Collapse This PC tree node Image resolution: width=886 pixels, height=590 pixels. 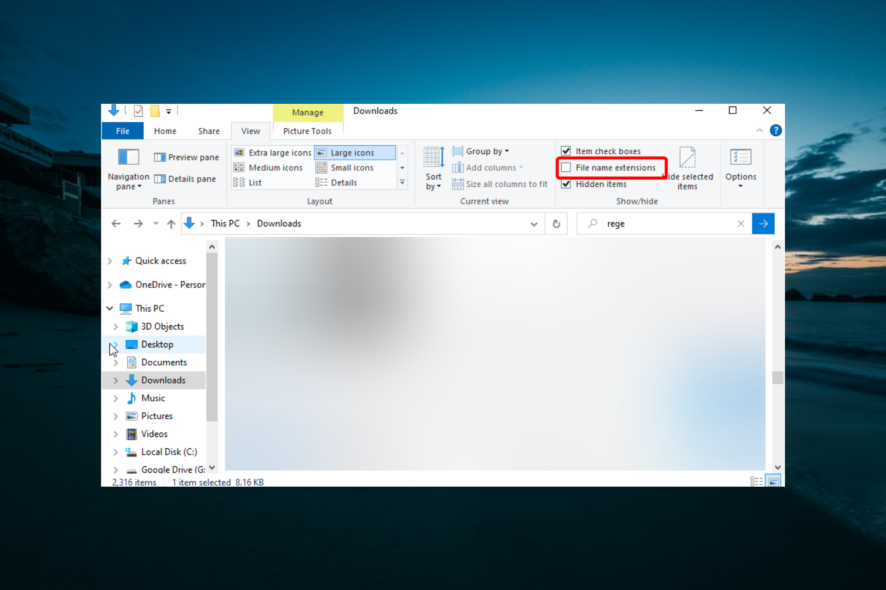[x=110, y=309]
